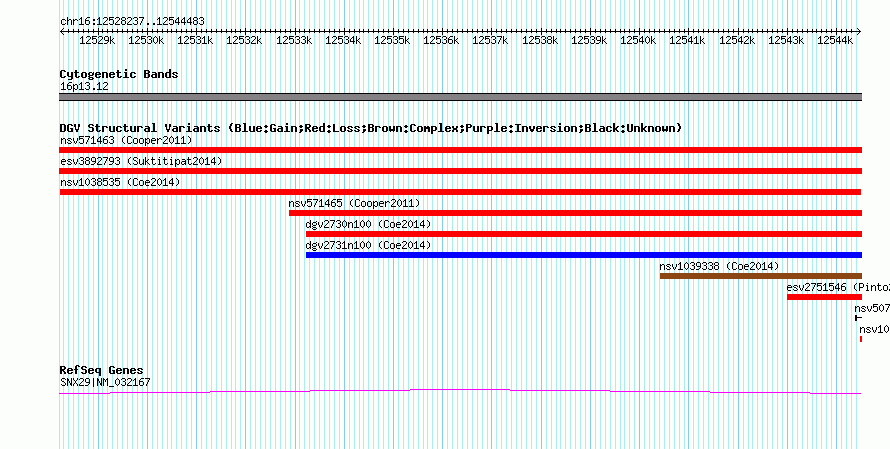The height and width of the screenshot is (449, 890).
Task: Click the DGV Structural Variants track title
Action: pos(371,128)
